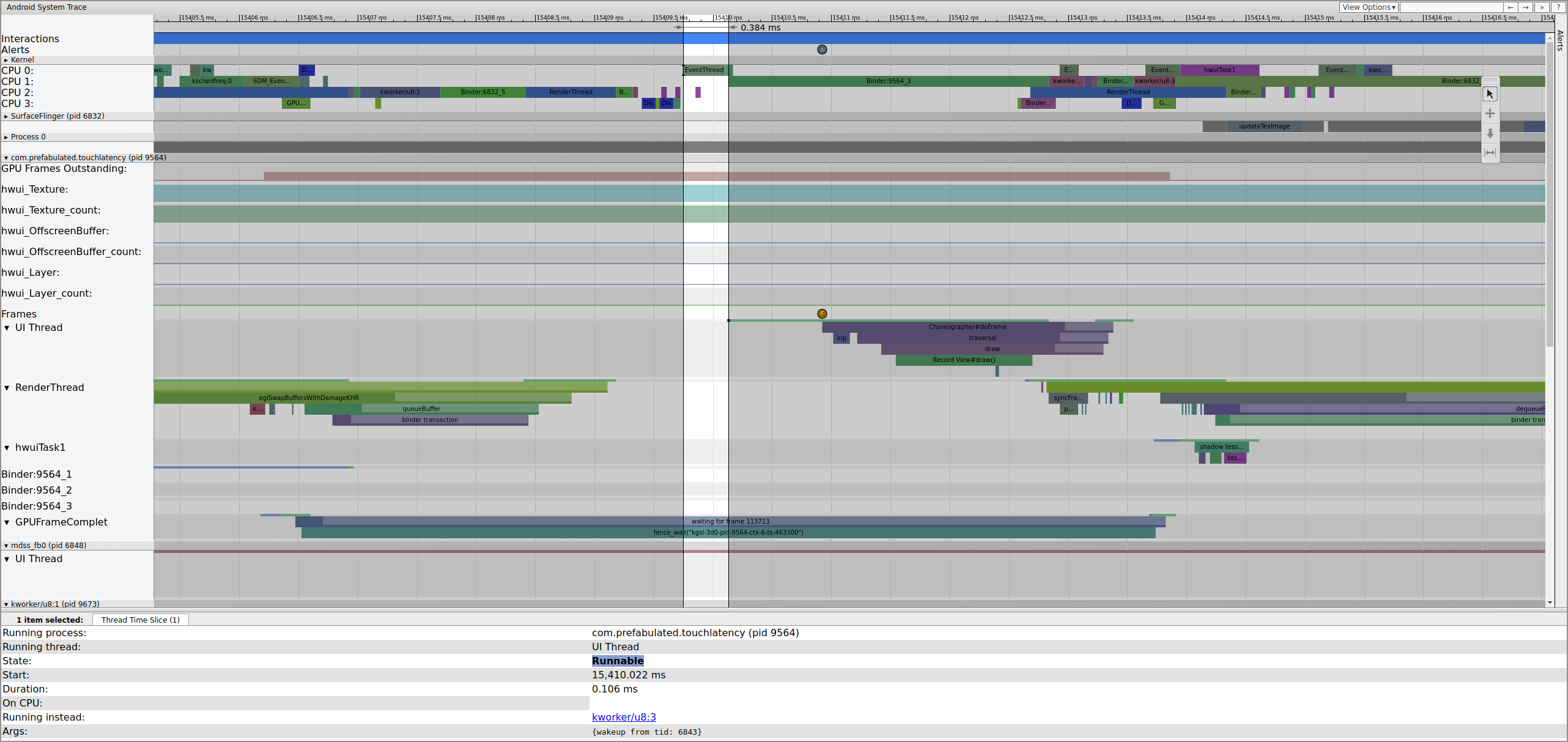Screen dimensions: 1568x742
Task: Collapse the UI Thread section
Action: pos(7,327)
